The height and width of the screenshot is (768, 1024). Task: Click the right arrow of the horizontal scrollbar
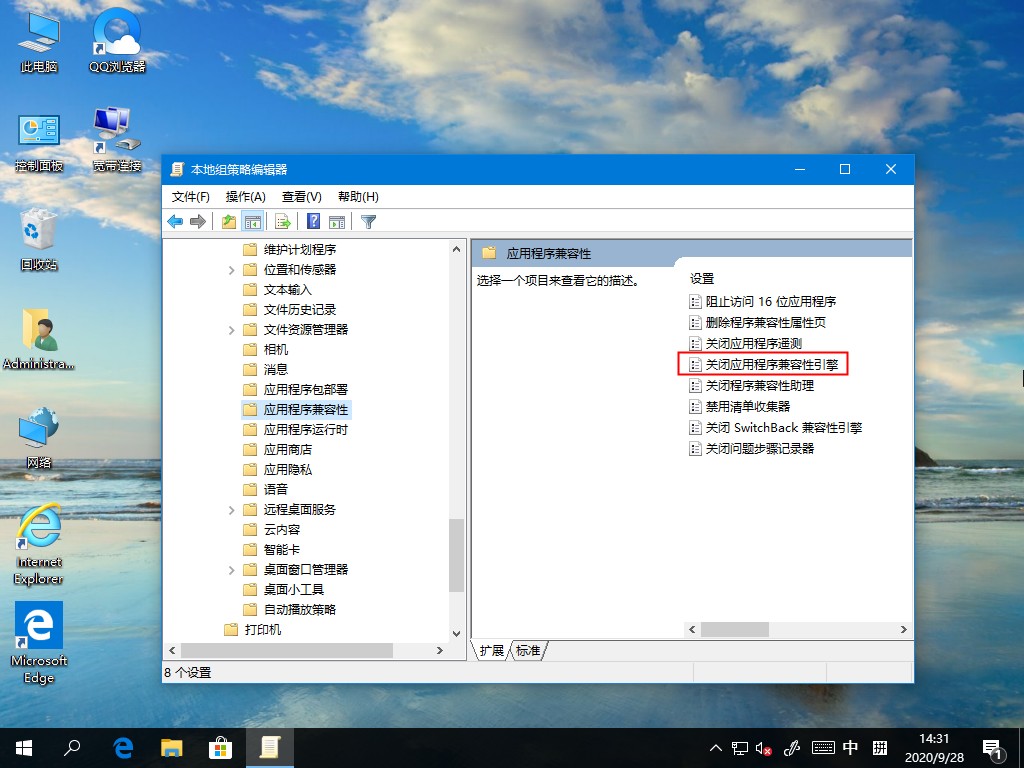(903, 630)
